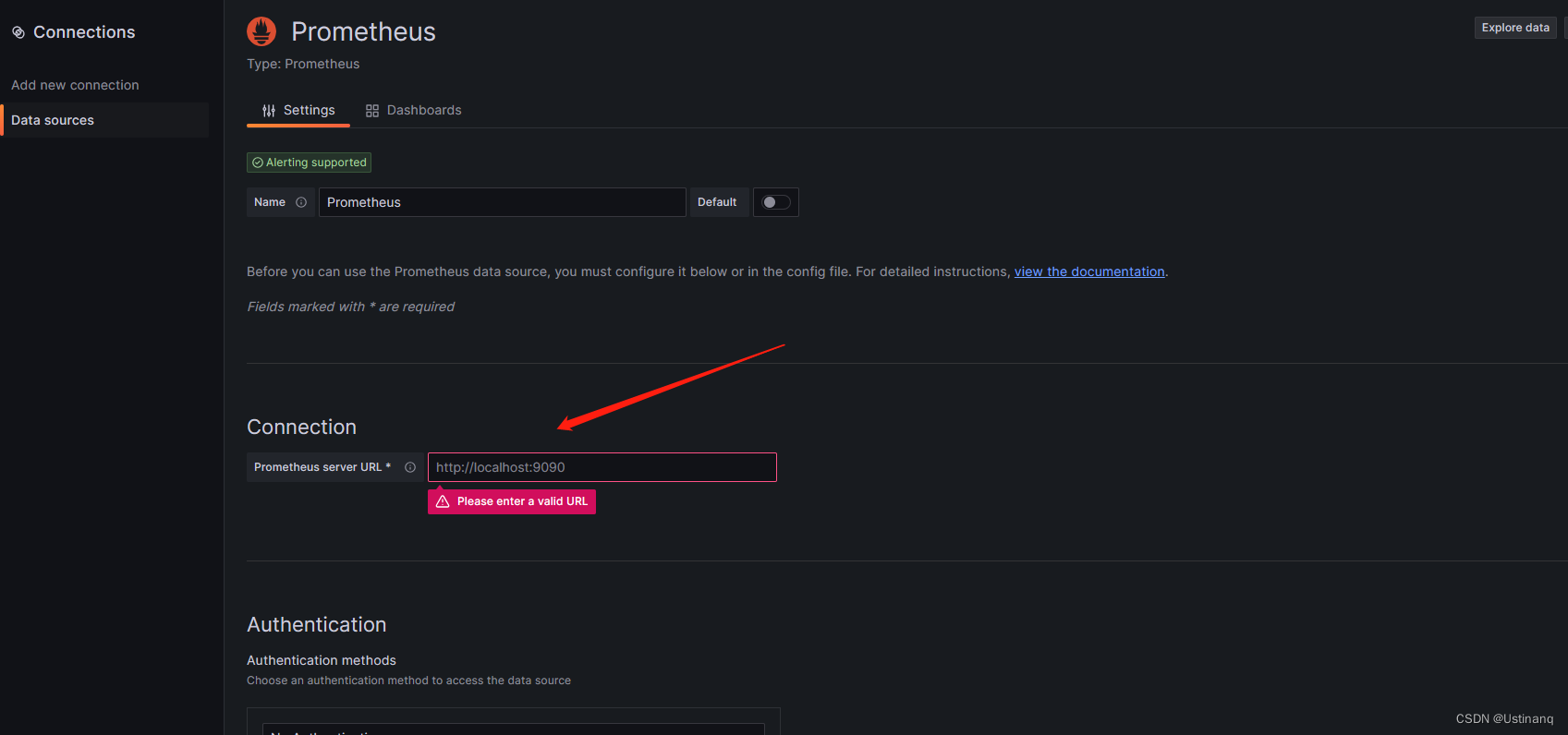1568x735 pixels.
Task: Click the Prometheus server URL label
Action: pos(322,467)
